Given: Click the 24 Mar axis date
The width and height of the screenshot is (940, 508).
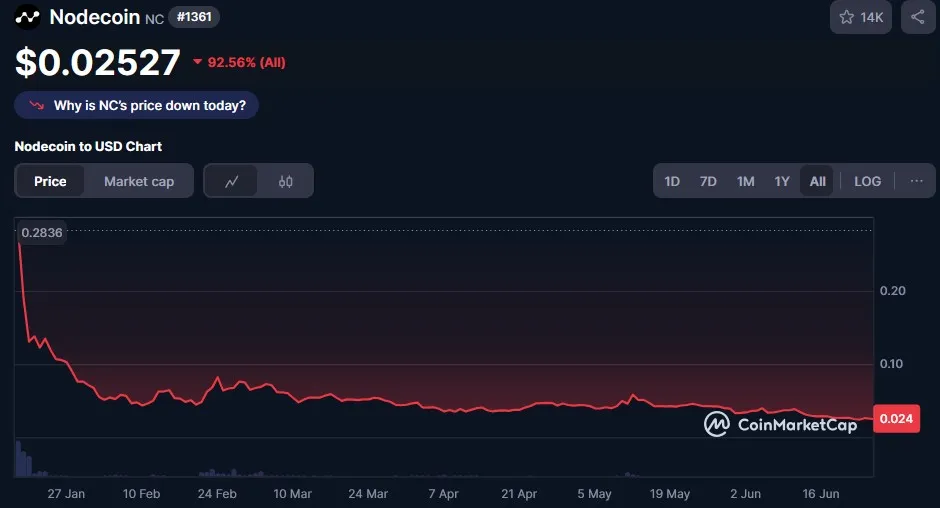Looking at the screenshot, I should click(368, 494).
